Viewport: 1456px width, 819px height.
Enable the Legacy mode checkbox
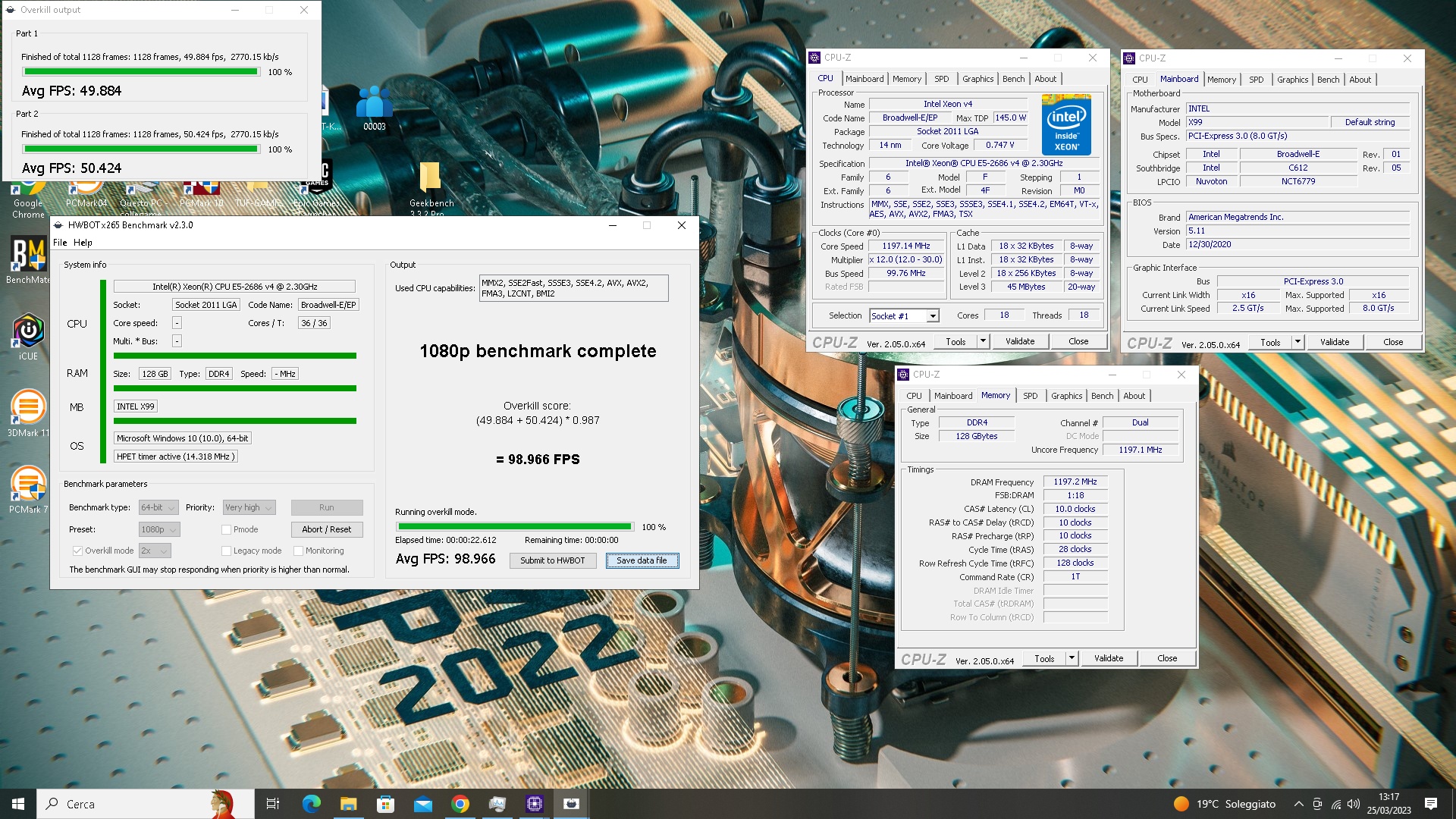click(226, 551)
